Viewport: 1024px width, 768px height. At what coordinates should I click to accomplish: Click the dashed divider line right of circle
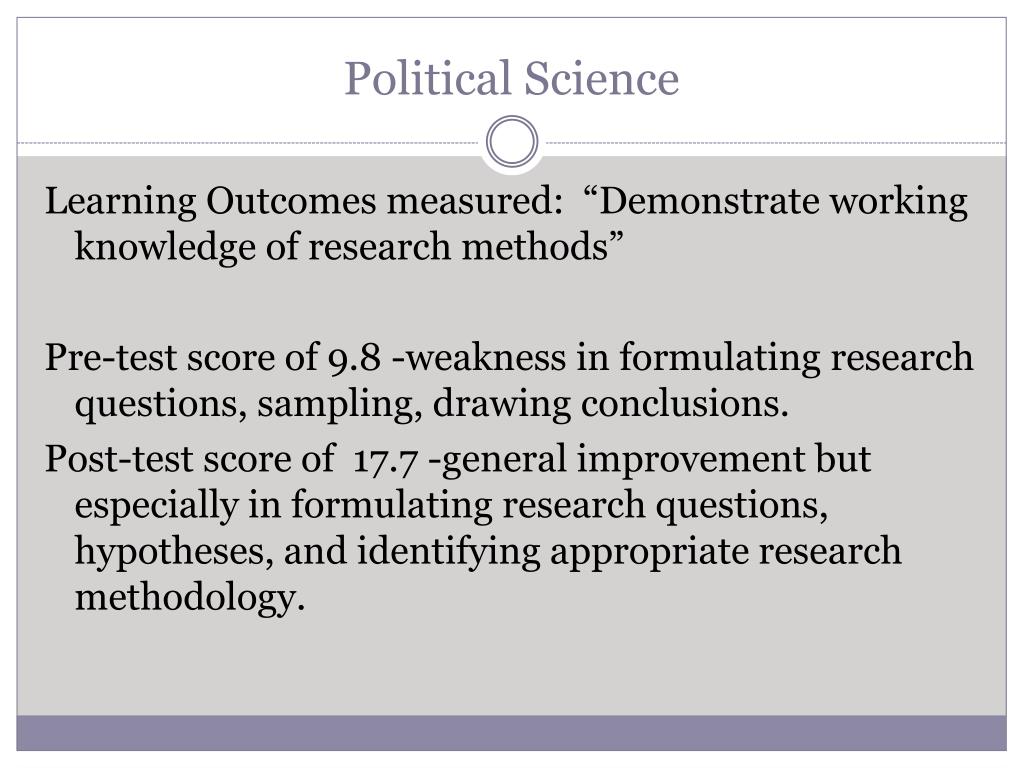click(x=773, y=142)
